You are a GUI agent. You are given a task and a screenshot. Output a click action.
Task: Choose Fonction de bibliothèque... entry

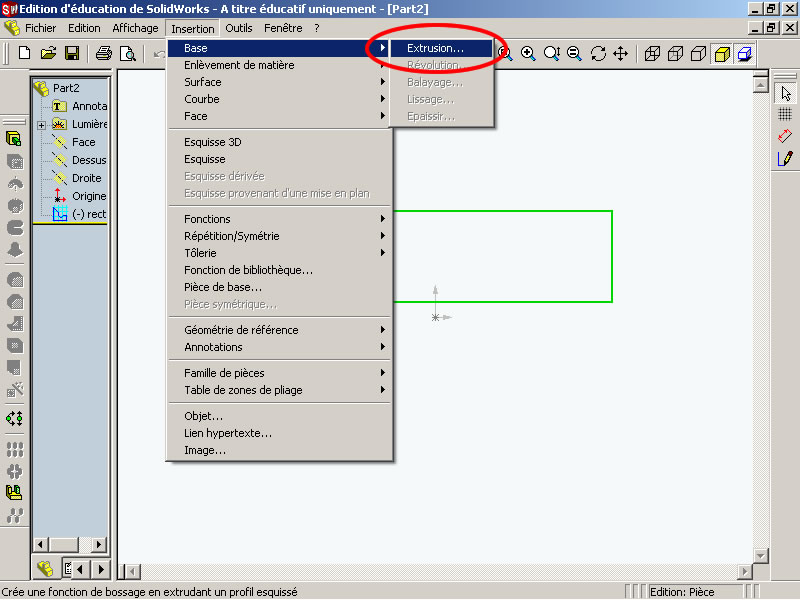279,270
